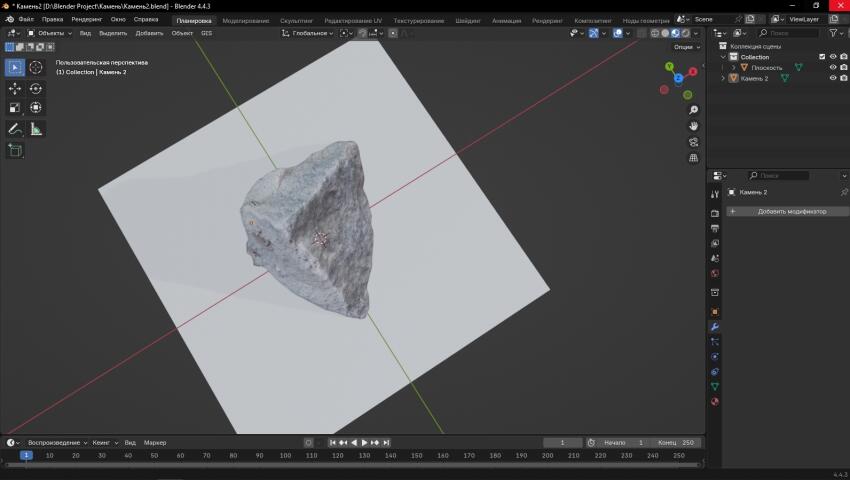Open the Scene properties tab
Image resolution: width=850 pixels, height=480 pixels.
[x=714, y=258]
